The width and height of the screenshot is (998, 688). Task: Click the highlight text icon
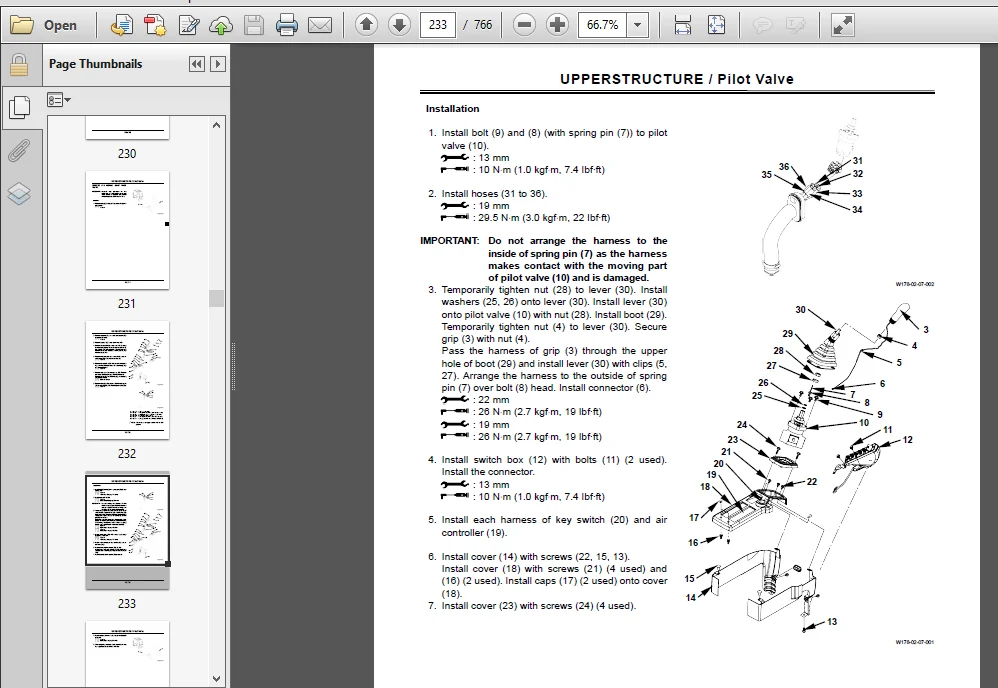(x=795, y=25)
